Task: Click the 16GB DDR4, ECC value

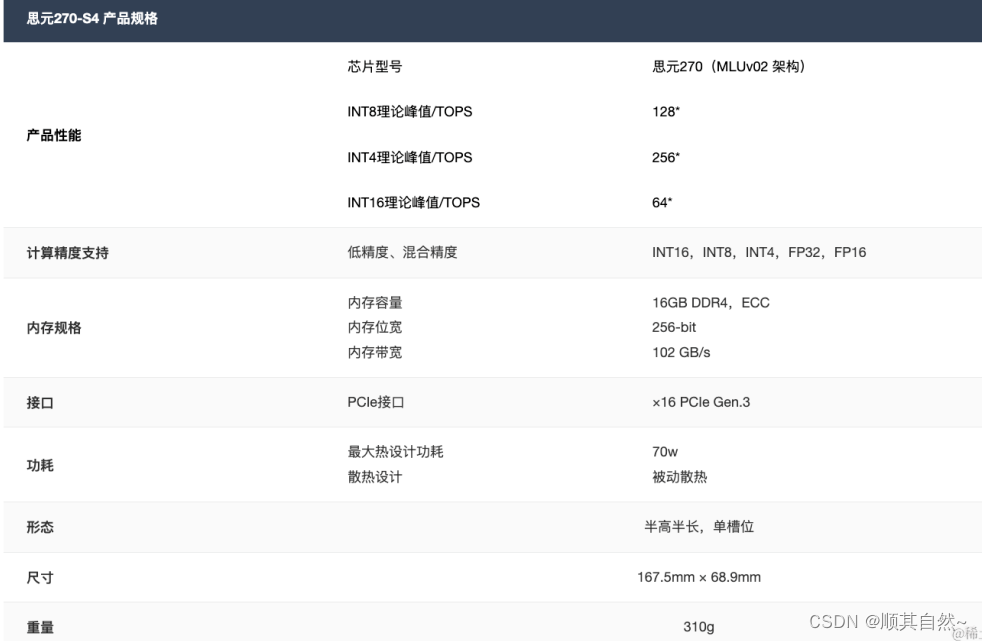Action: pos(711,302)
